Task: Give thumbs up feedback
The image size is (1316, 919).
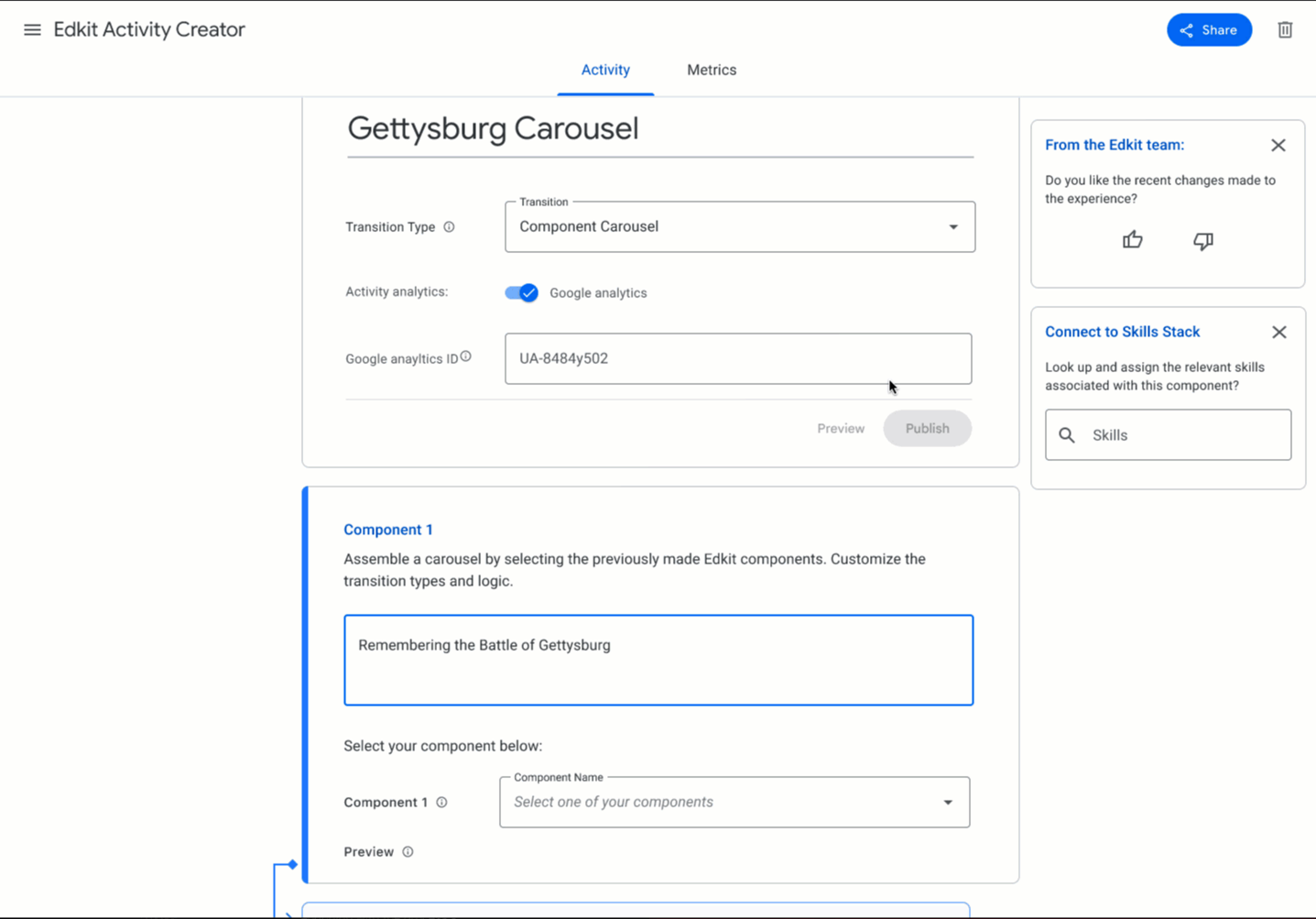Action: pos(1133,240)
